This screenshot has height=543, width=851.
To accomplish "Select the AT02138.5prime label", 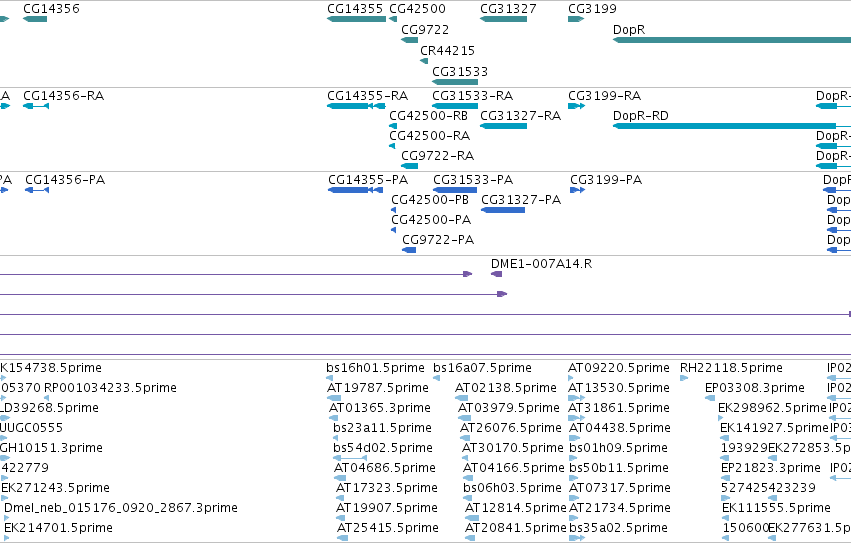I will click(506, 388).
